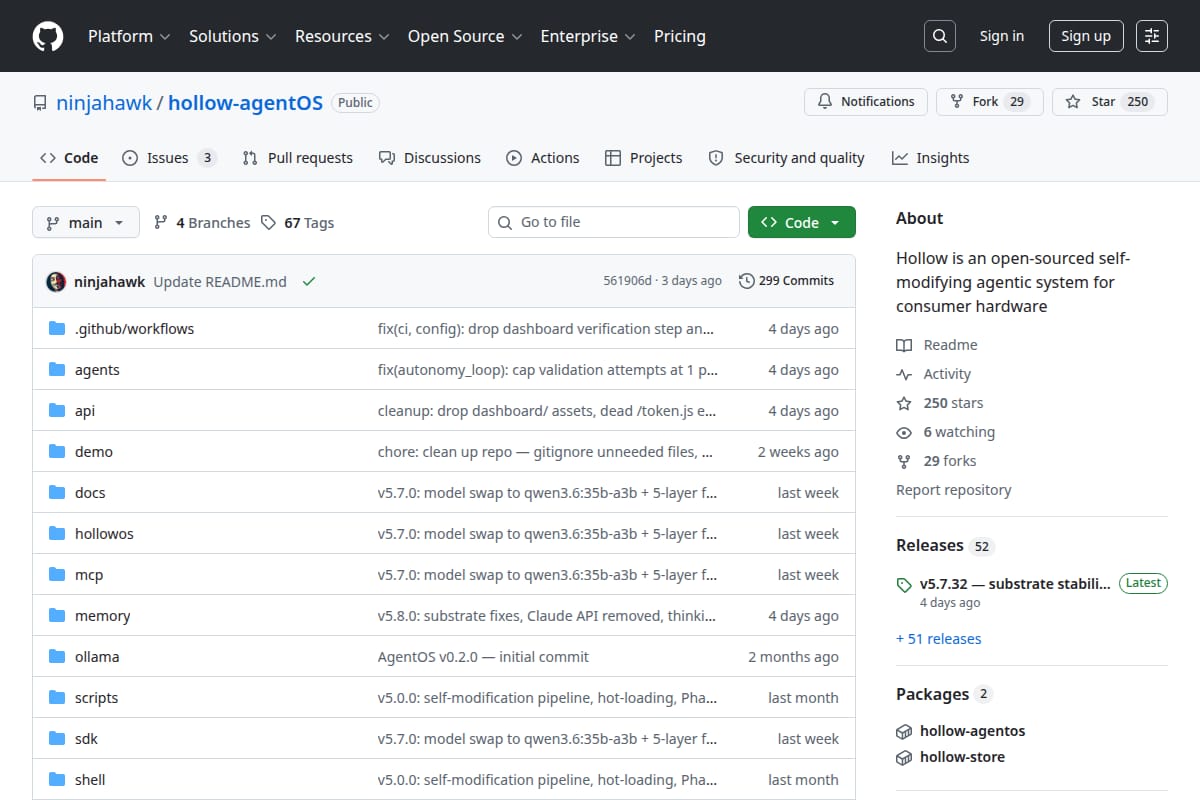Open the Actions tab
The image size is (1200, 800).
[x=543, y=158]
